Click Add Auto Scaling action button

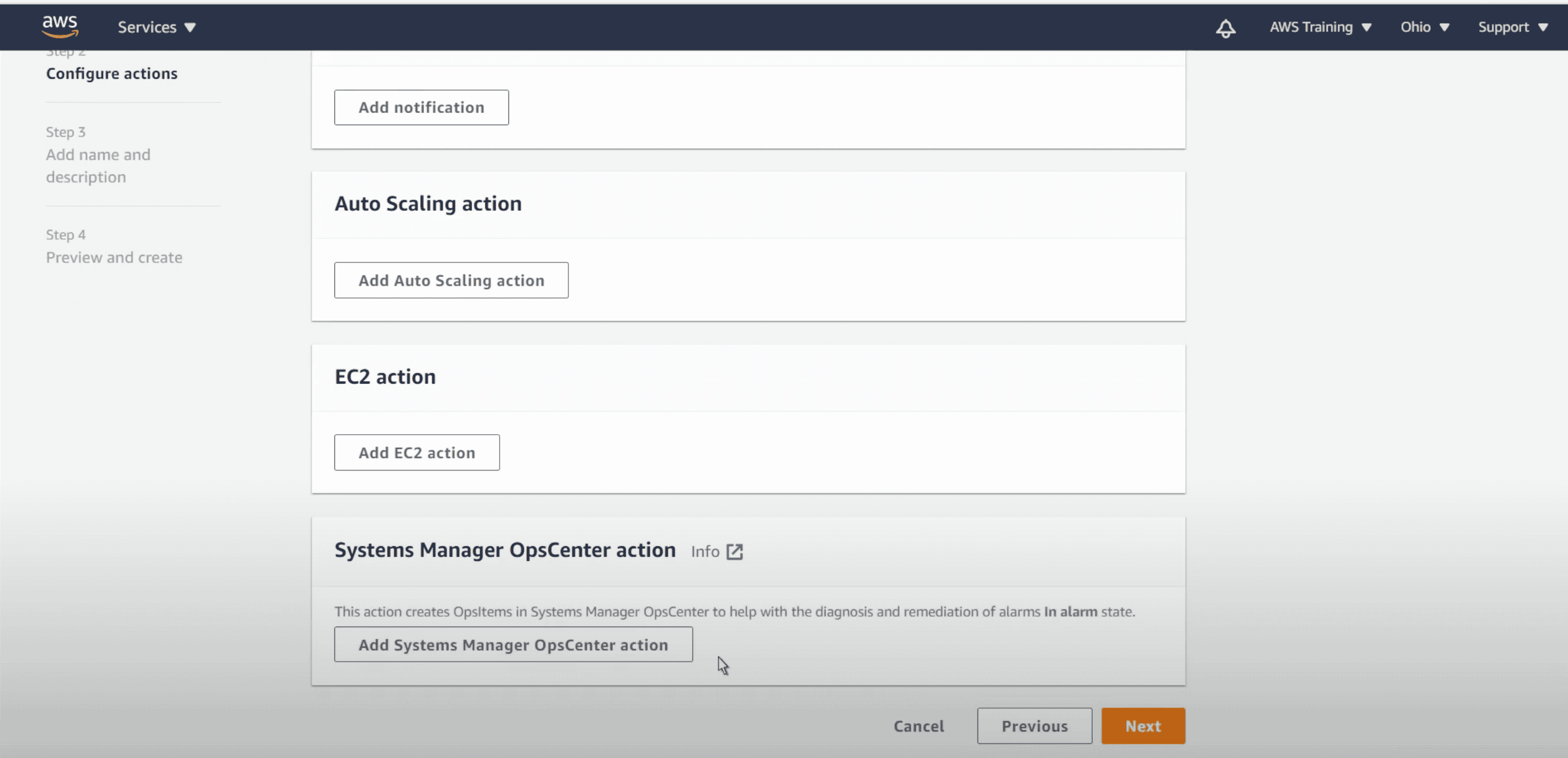451,281
